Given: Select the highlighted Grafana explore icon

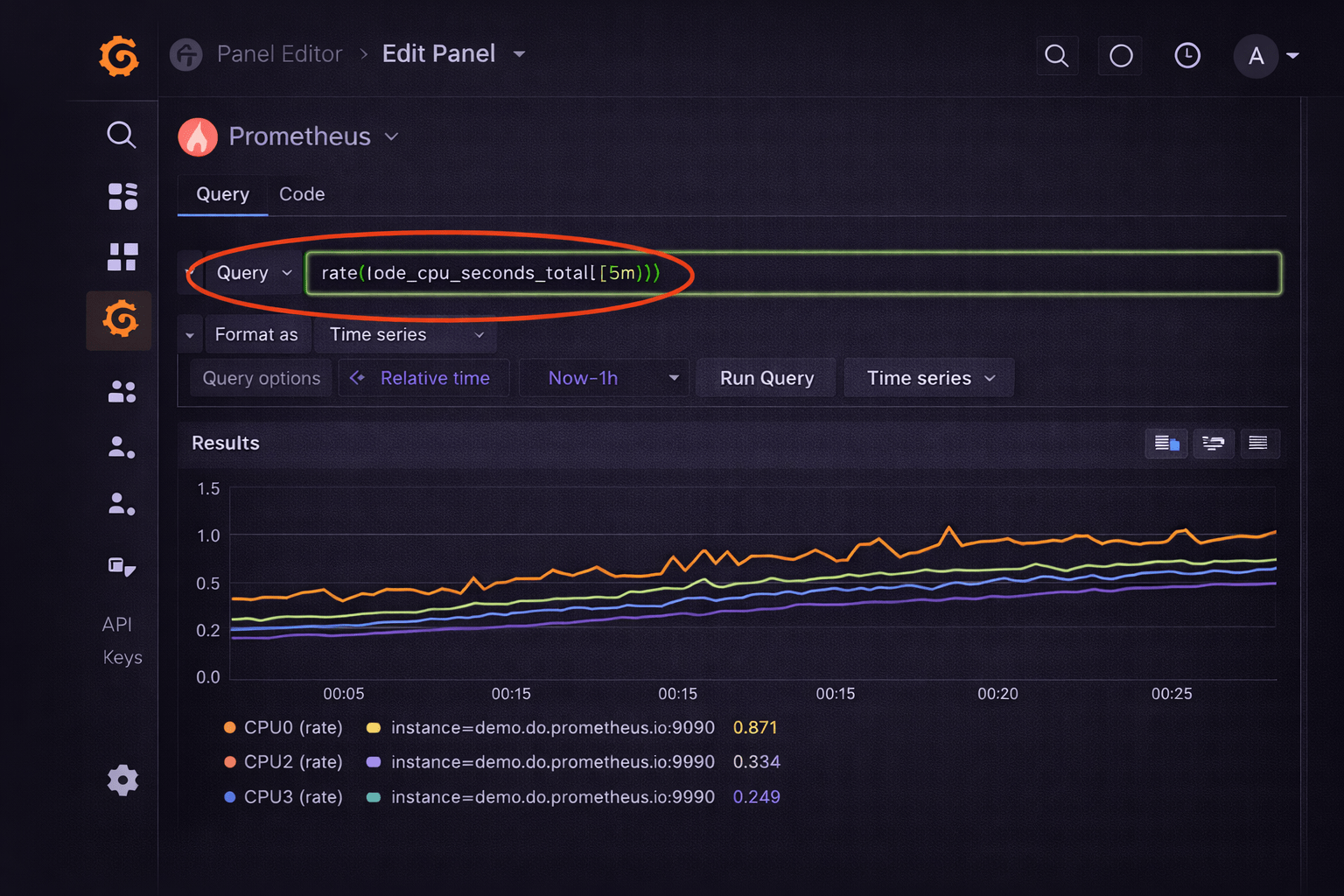Looking at the screenshot, I should tap(119, 320).
